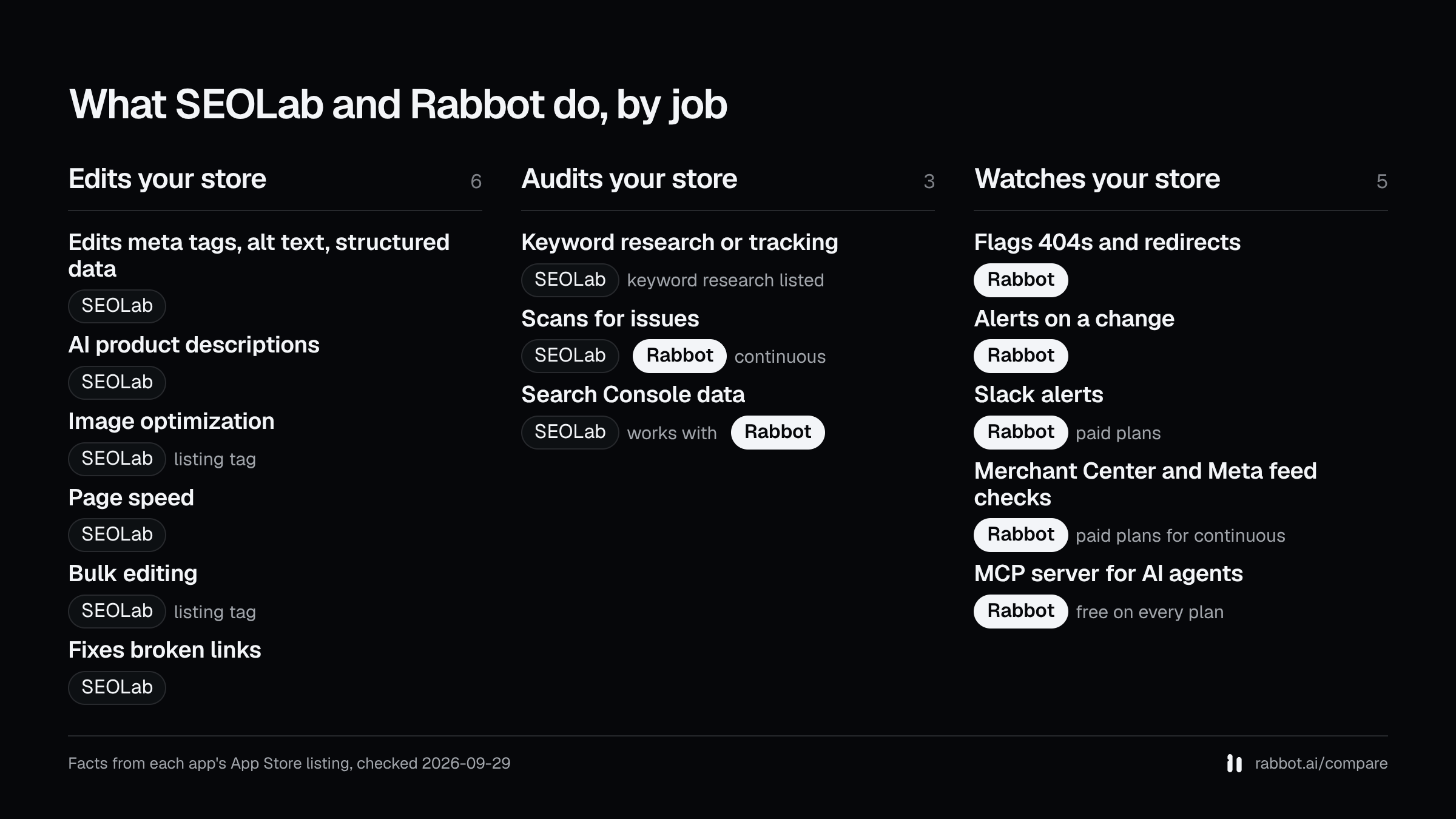Click the SEOLab pill under Search Console data
1456x819 pixels.
coord(570,432)
